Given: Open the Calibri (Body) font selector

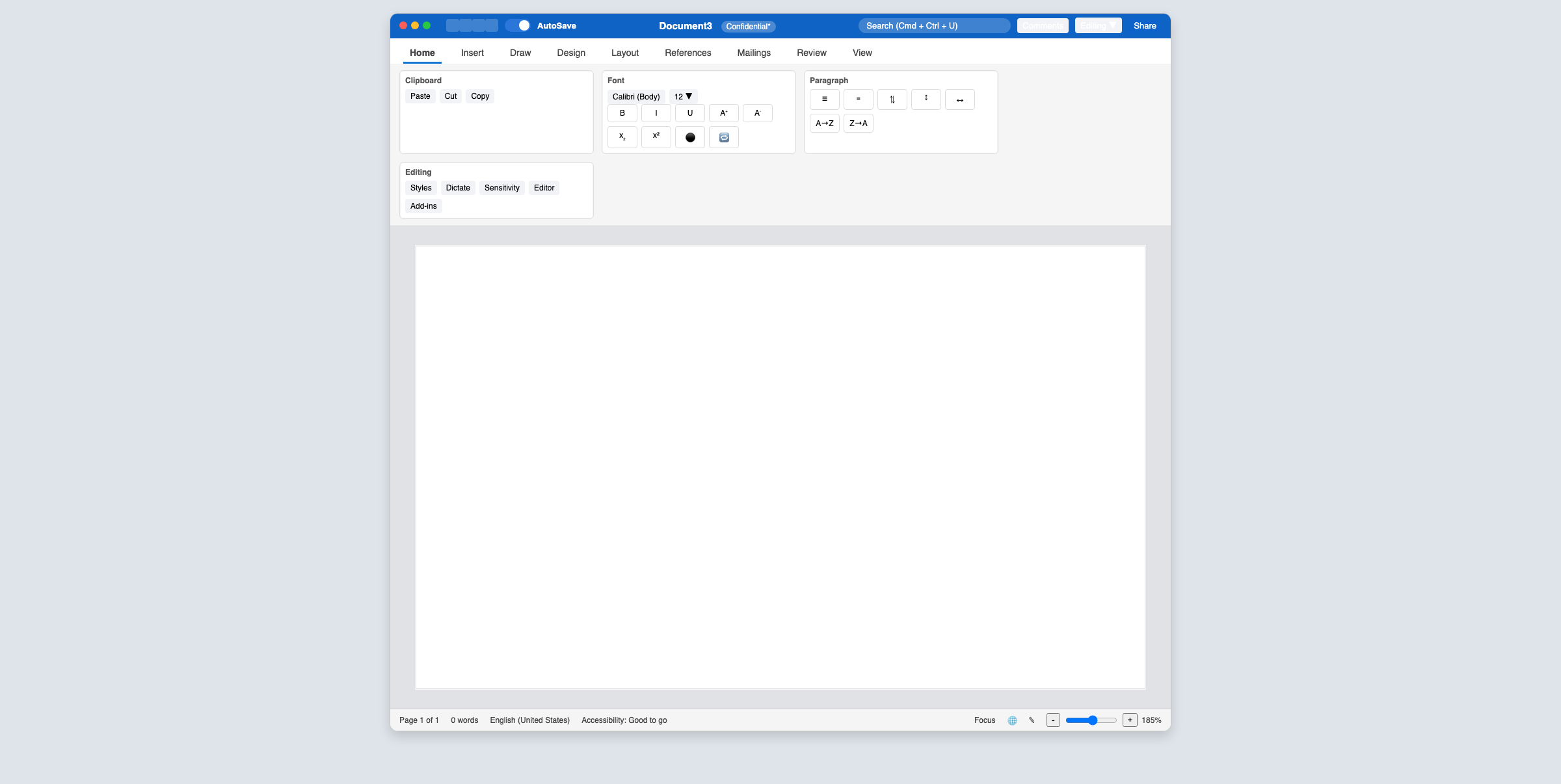Looking at the screenshot, I should coord(635,96).
